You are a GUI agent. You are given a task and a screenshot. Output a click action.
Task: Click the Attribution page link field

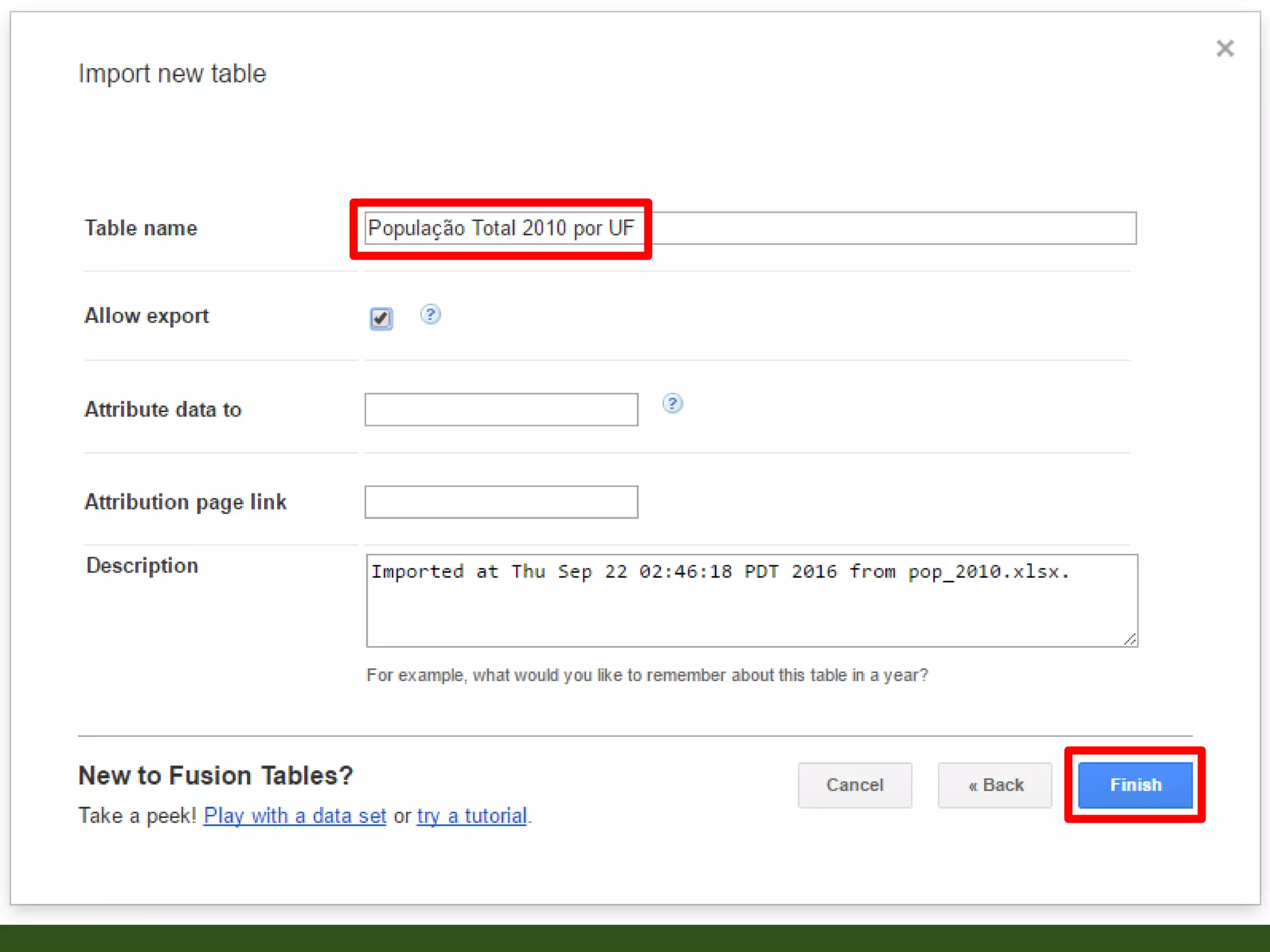(x=501, y=502)
